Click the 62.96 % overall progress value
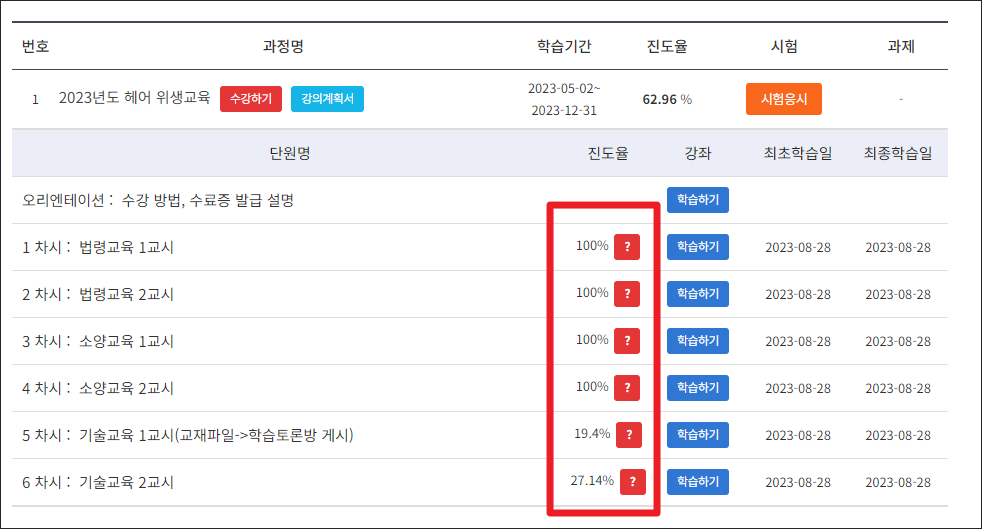Screen dimensions: 982x529 [667, 100]
